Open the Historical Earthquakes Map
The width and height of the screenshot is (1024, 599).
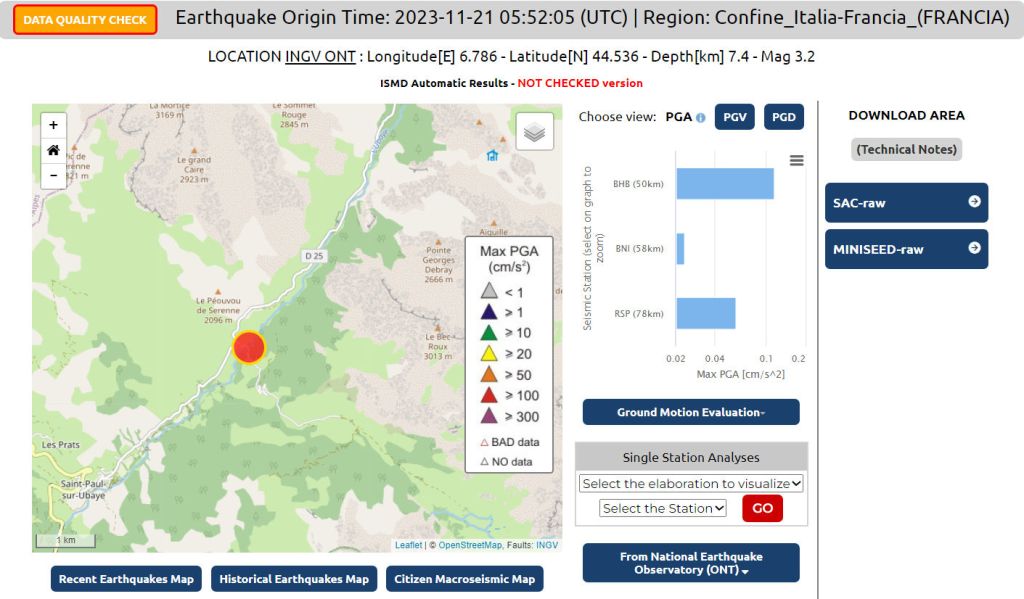(294, 579)
